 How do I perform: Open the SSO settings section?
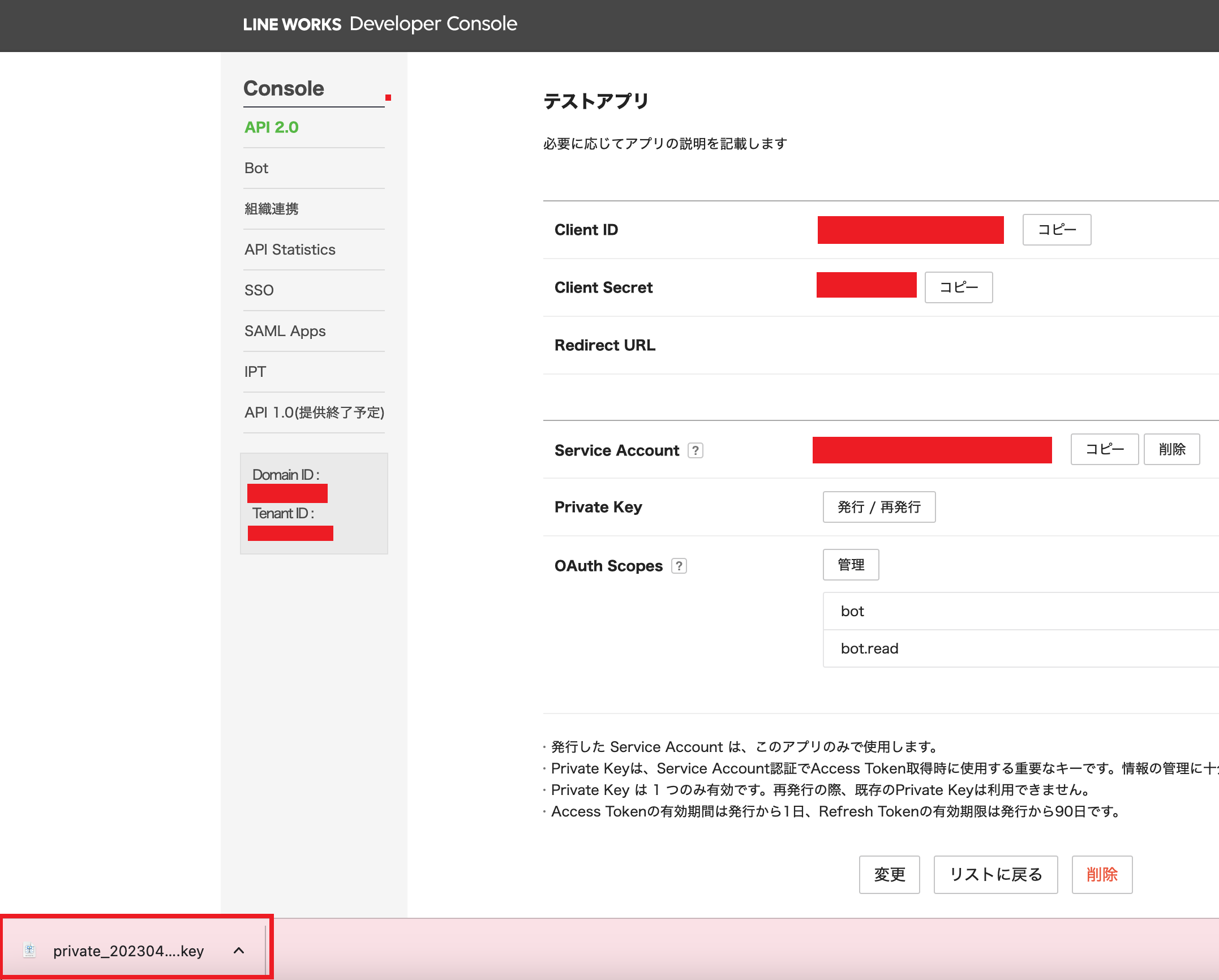click(259, 290)
